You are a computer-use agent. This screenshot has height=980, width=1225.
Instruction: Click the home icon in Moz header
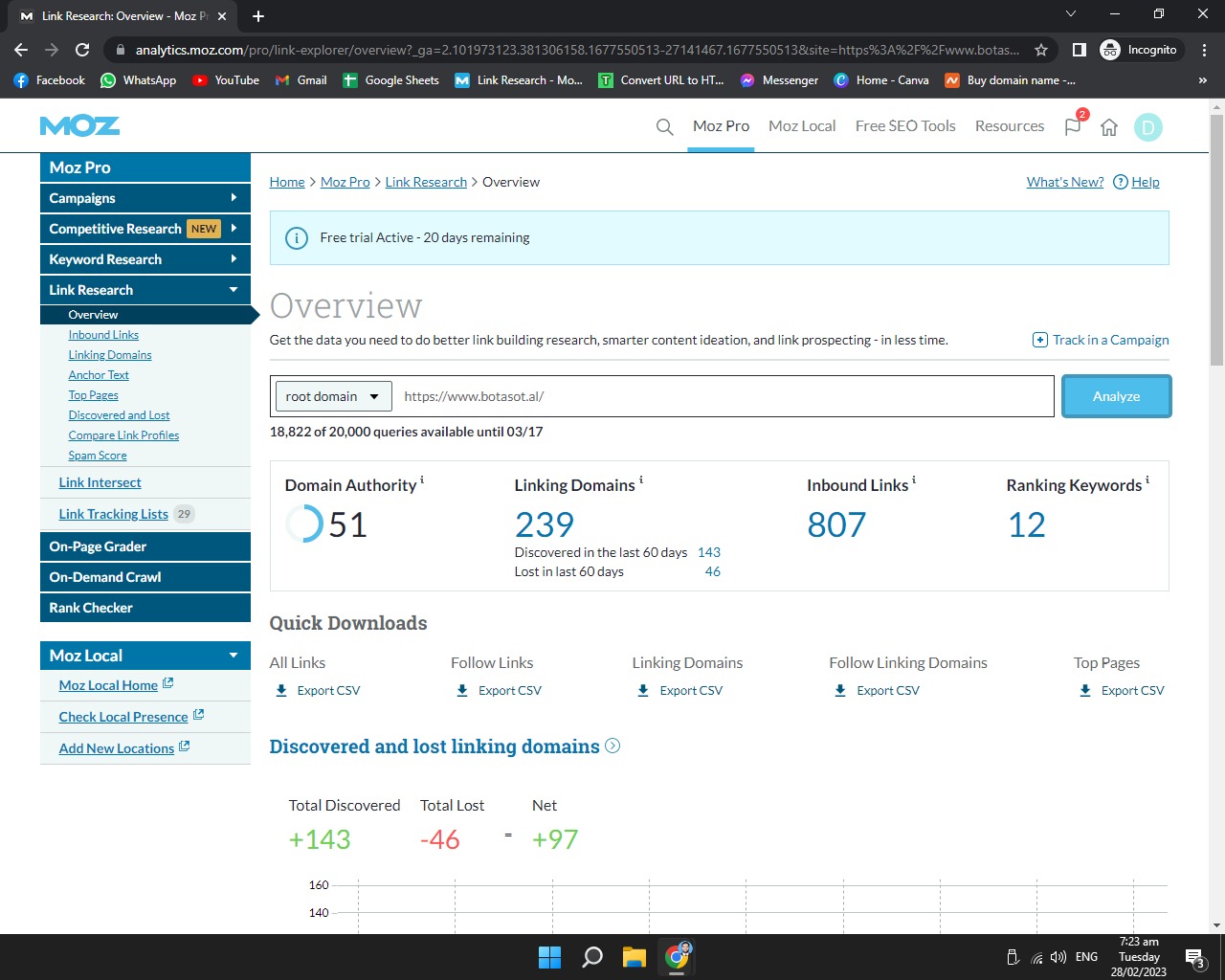1109,127
